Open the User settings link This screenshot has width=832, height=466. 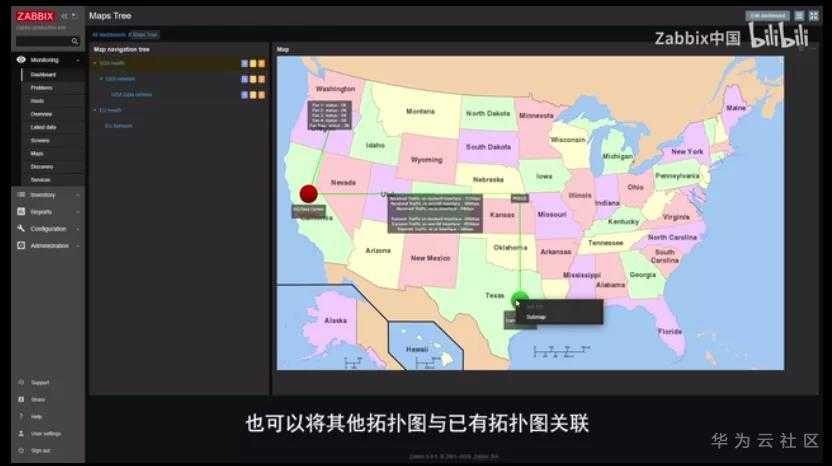(x=46, y=434)
